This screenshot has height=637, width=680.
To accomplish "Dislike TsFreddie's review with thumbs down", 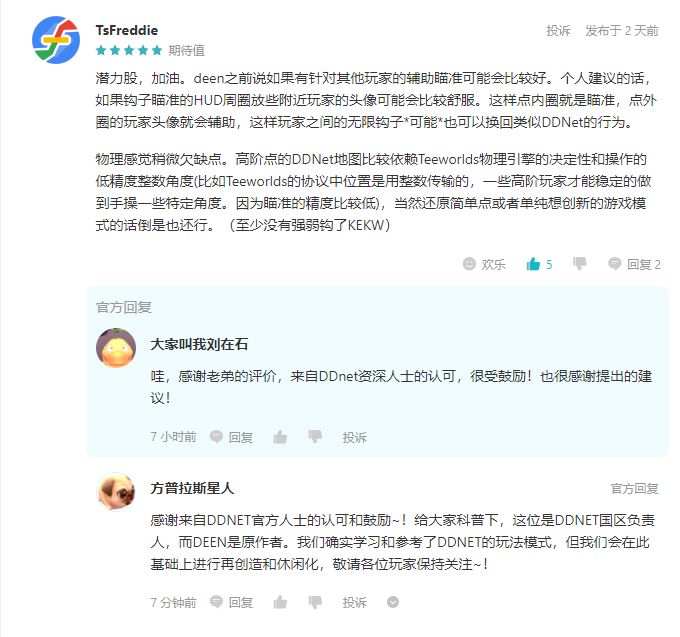I will click(x=579, y=264).
